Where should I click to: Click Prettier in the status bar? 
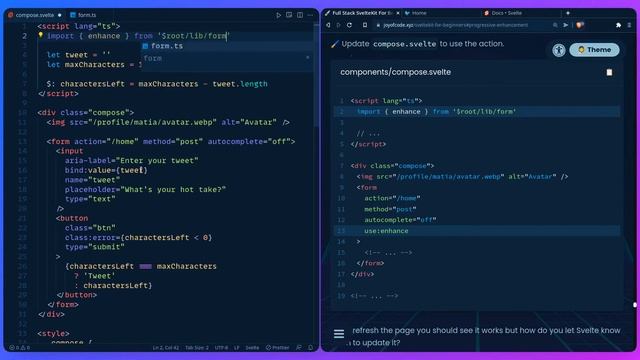coord(278,348)
